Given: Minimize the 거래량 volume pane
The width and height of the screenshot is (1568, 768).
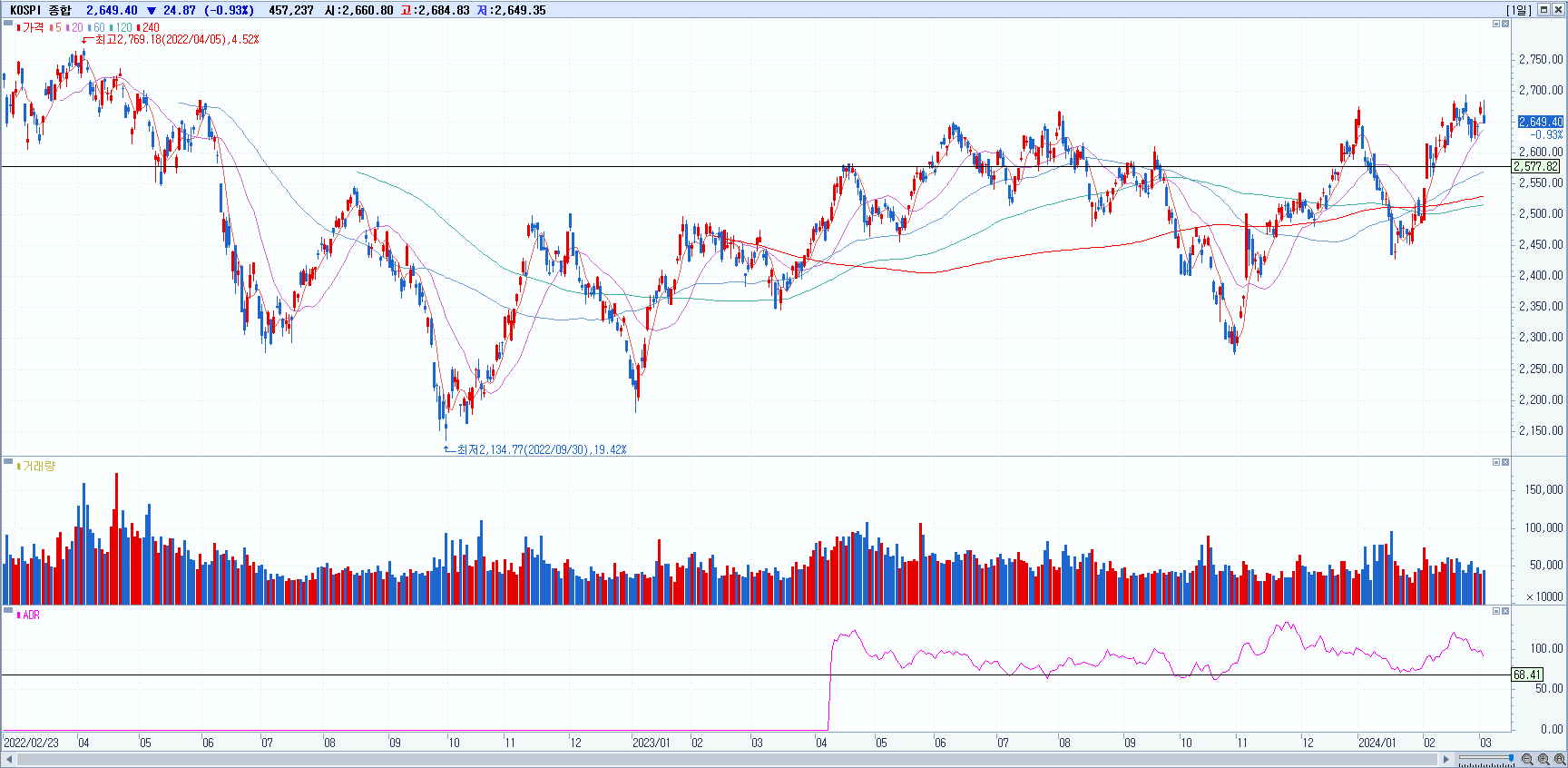Looking at the screenshot, I should tap(1496, 462).
